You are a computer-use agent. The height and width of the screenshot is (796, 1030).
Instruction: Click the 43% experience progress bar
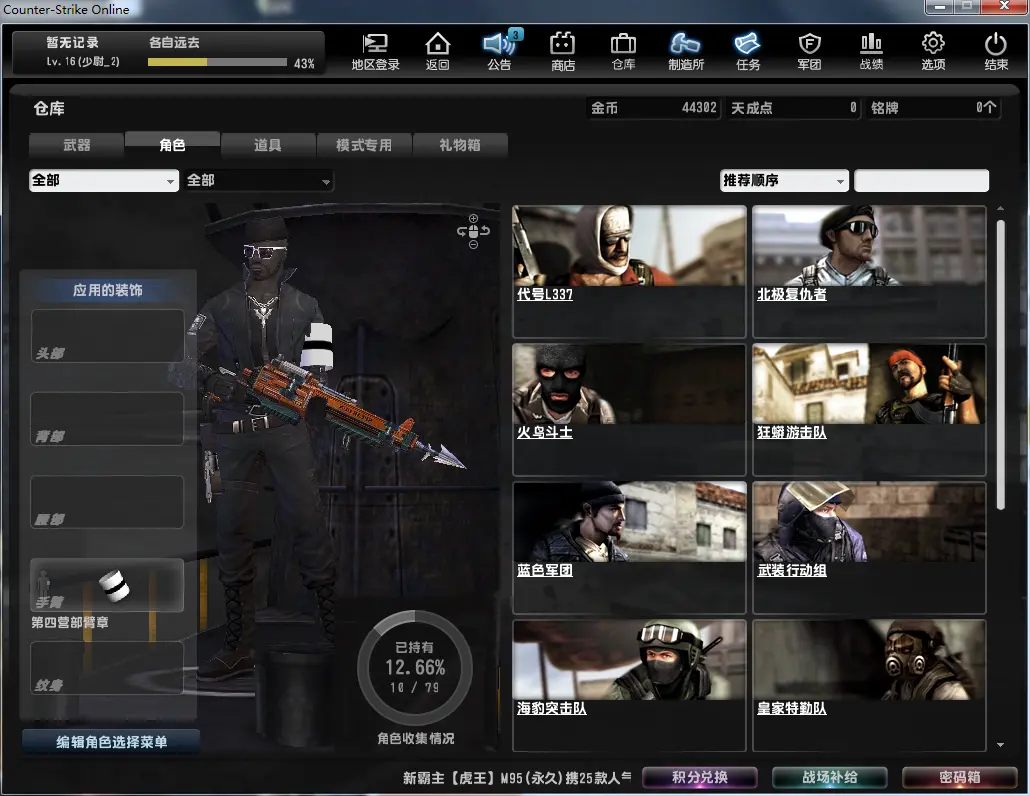tap(217, 62)
